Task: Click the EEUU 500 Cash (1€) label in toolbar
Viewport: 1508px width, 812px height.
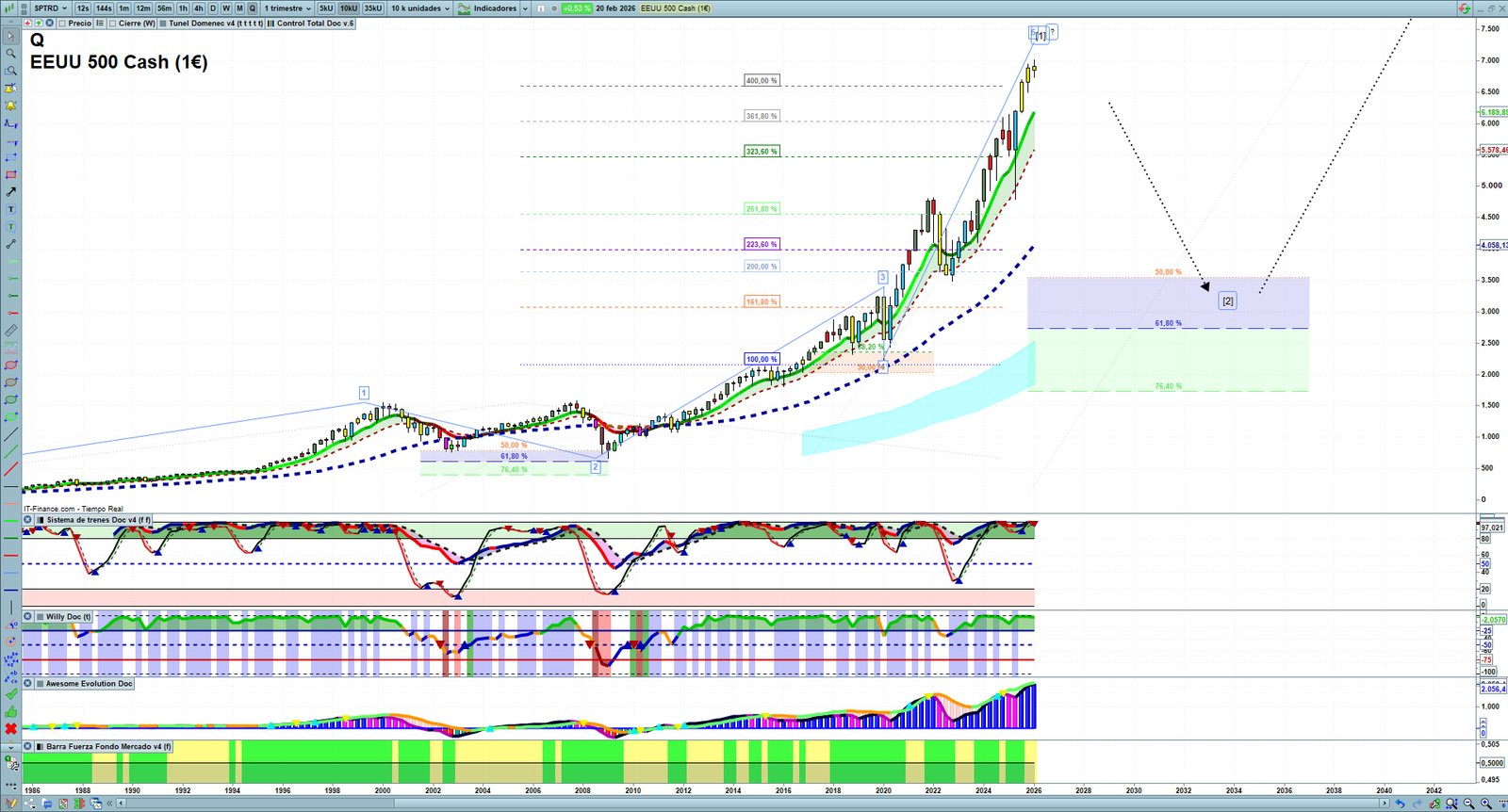Action: pyautogui.click(x=676, y=8)
